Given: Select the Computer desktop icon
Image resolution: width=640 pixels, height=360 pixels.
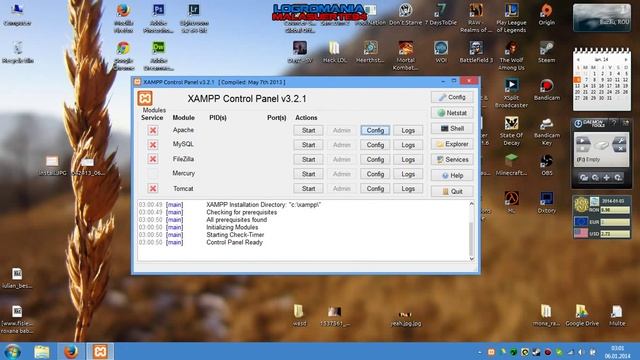Looking at the screenshot, I should coord(17,15).
